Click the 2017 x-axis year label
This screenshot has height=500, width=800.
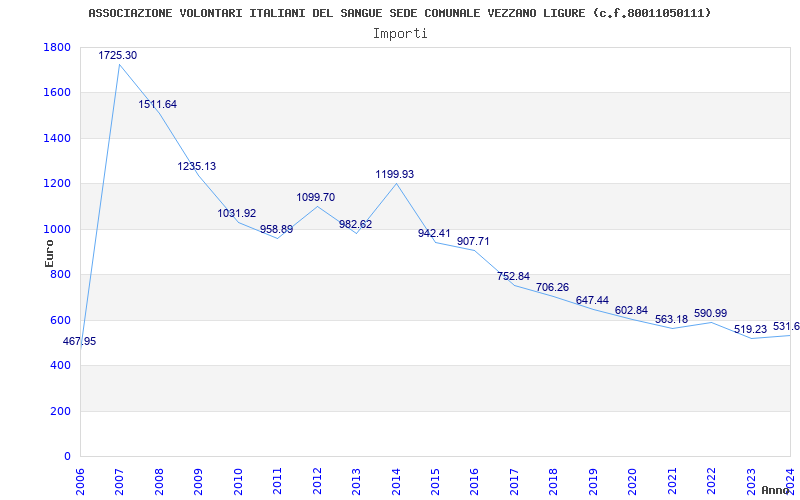point(514,481)
